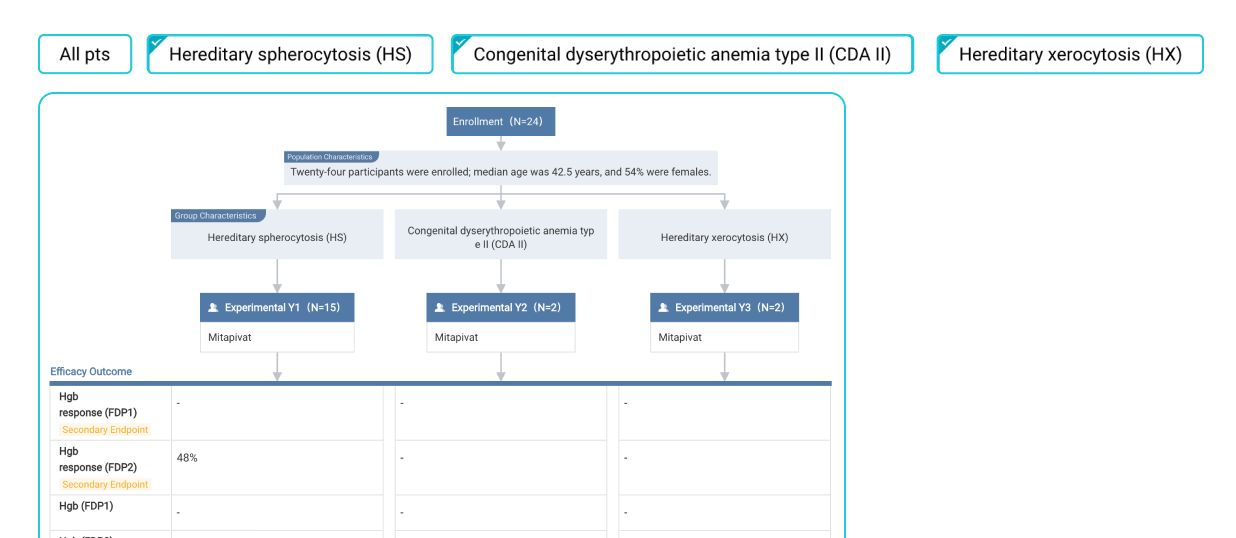Toggle the Hereditary spherocytosis (HS) filter
Viewport: 1236px width, 538px height.
click(x=290, y=54)
